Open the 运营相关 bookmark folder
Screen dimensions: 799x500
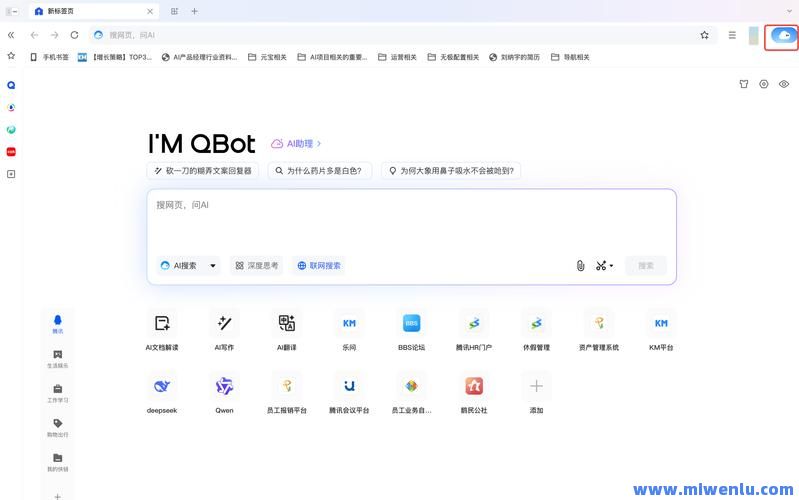397,57
